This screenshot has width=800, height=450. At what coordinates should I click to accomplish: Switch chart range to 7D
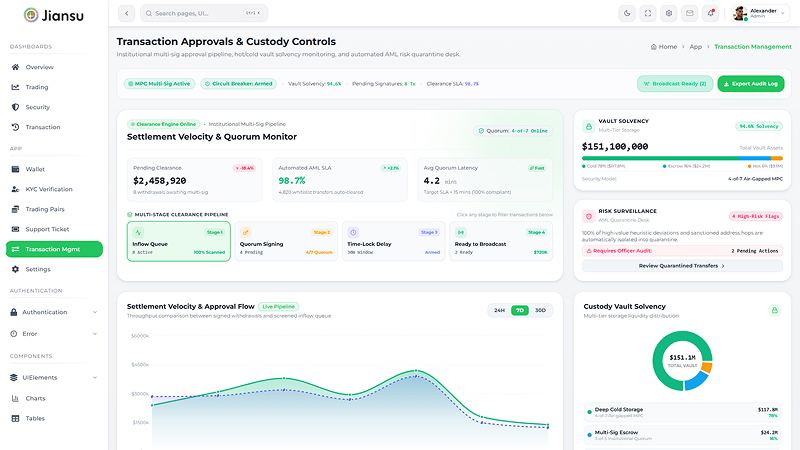click(520, 310)
